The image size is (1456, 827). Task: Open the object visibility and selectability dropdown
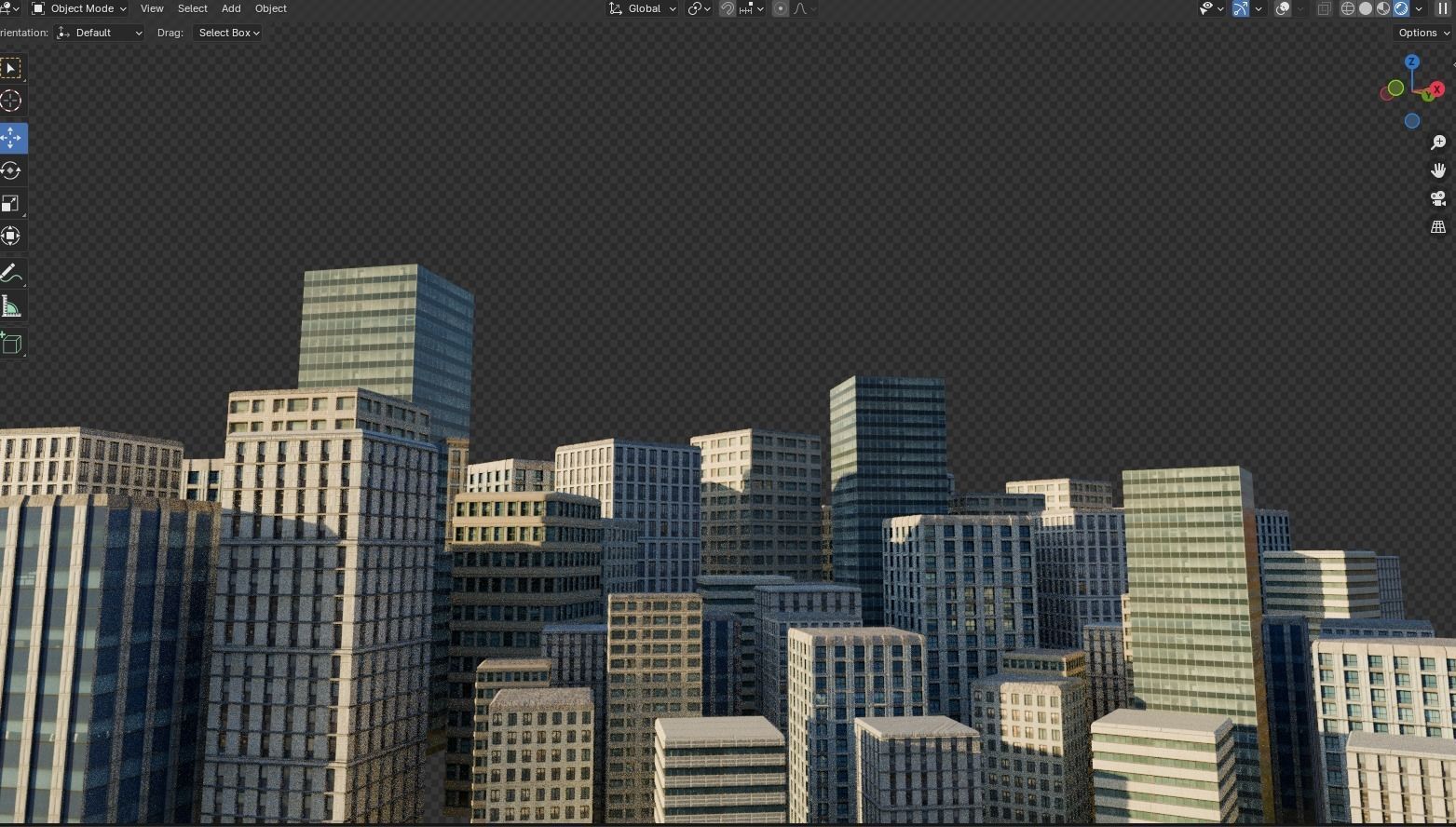point(1212,8)
